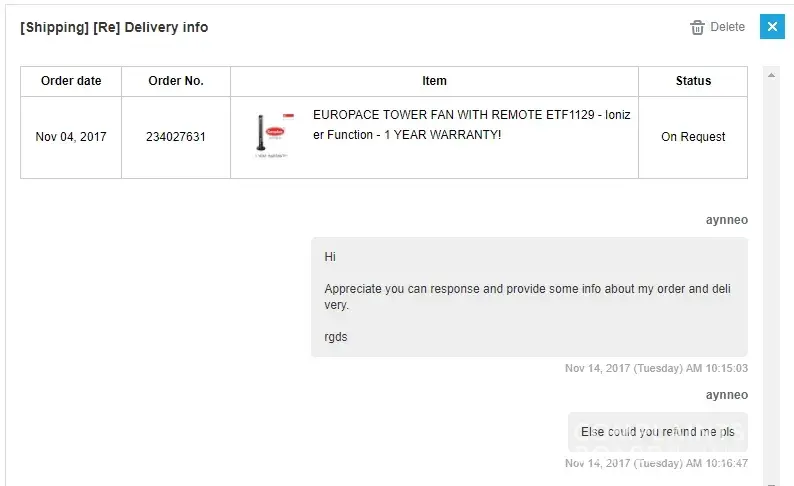
Task: Open the EUROPACE TOWER FAN item title
Action: (x=471, y=125)
